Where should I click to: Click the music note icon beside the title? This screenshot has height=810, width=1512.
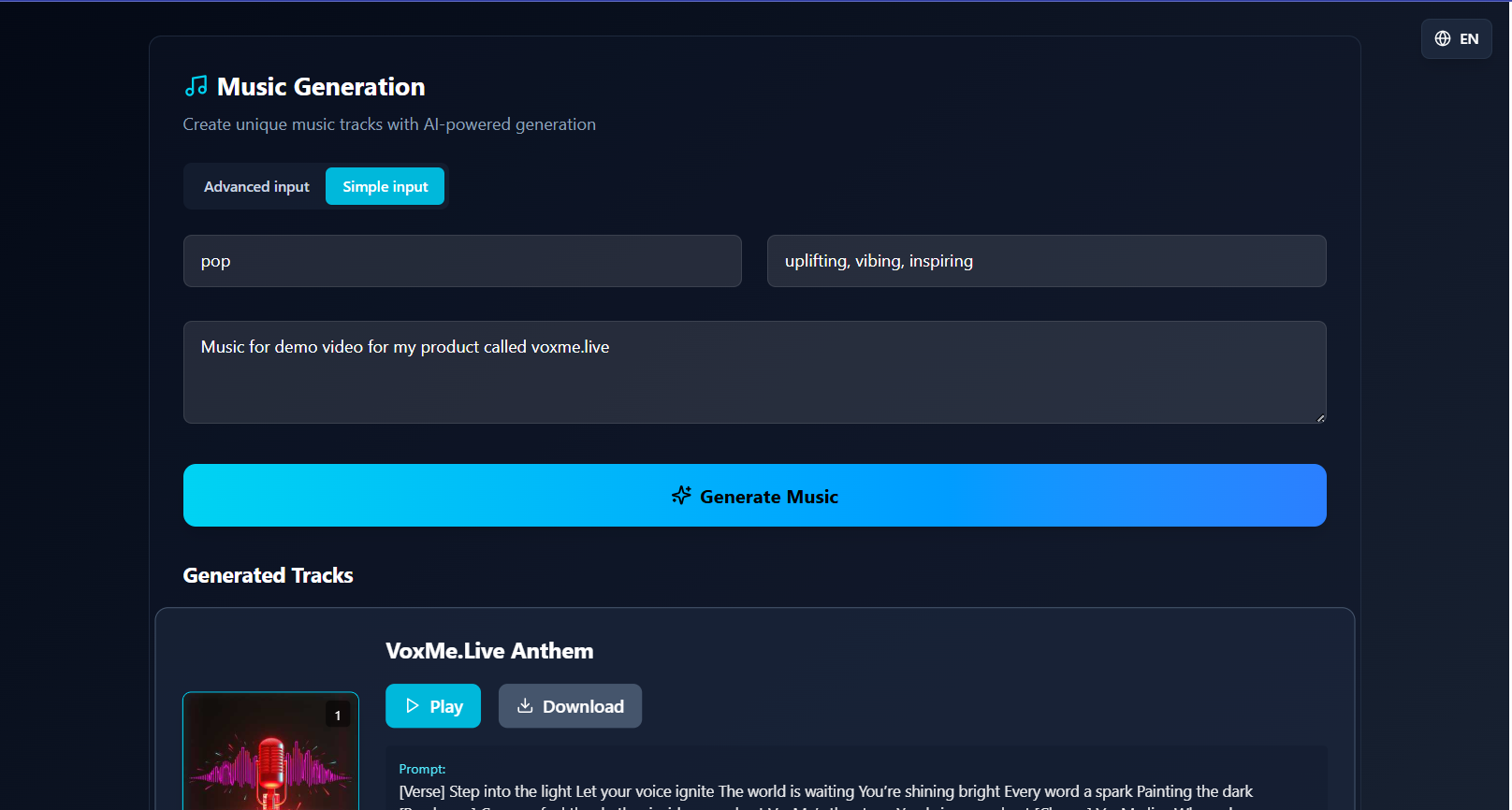(x=196, y=86)
